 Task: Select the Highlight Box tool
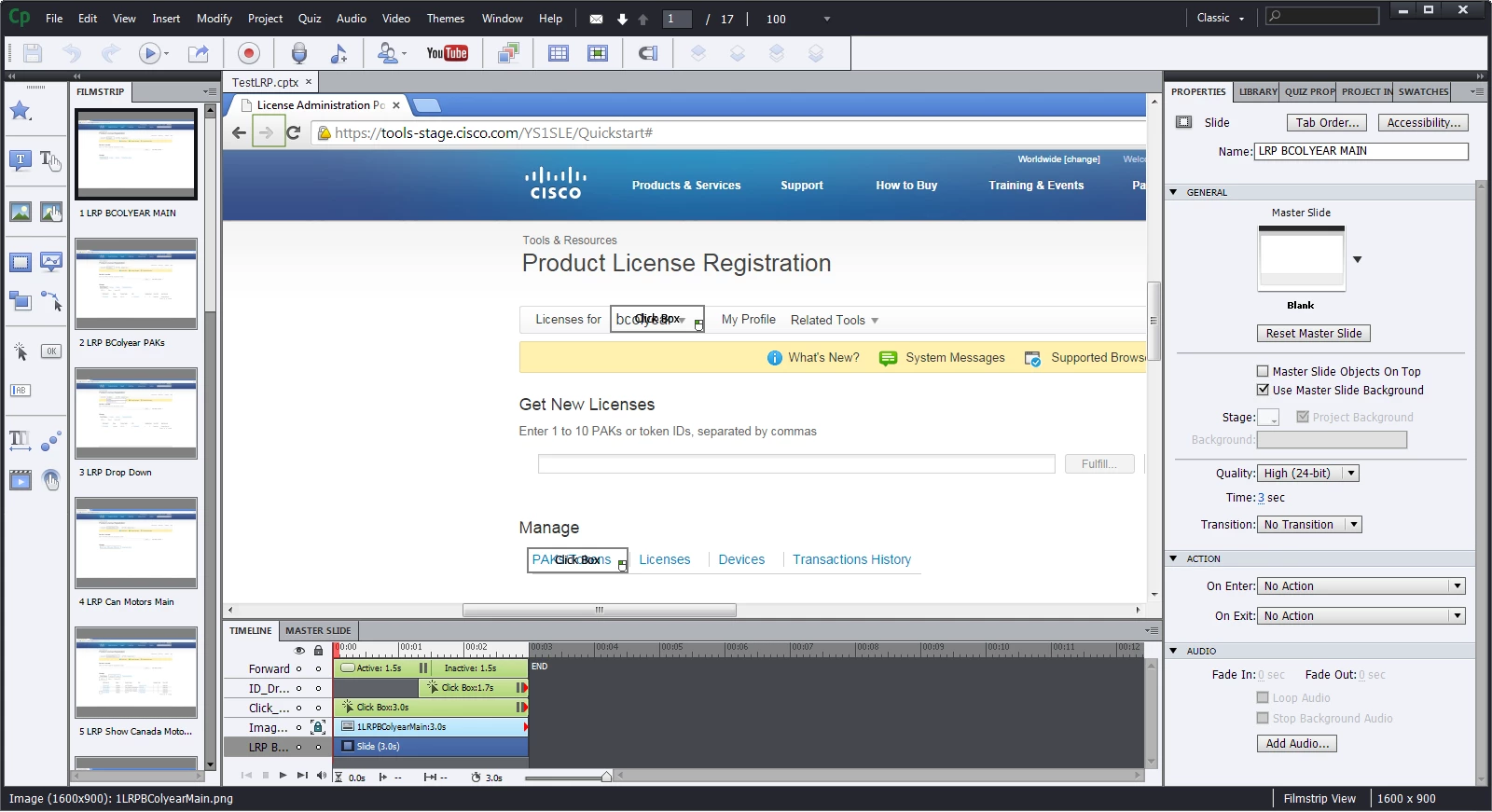coord(21,263)
